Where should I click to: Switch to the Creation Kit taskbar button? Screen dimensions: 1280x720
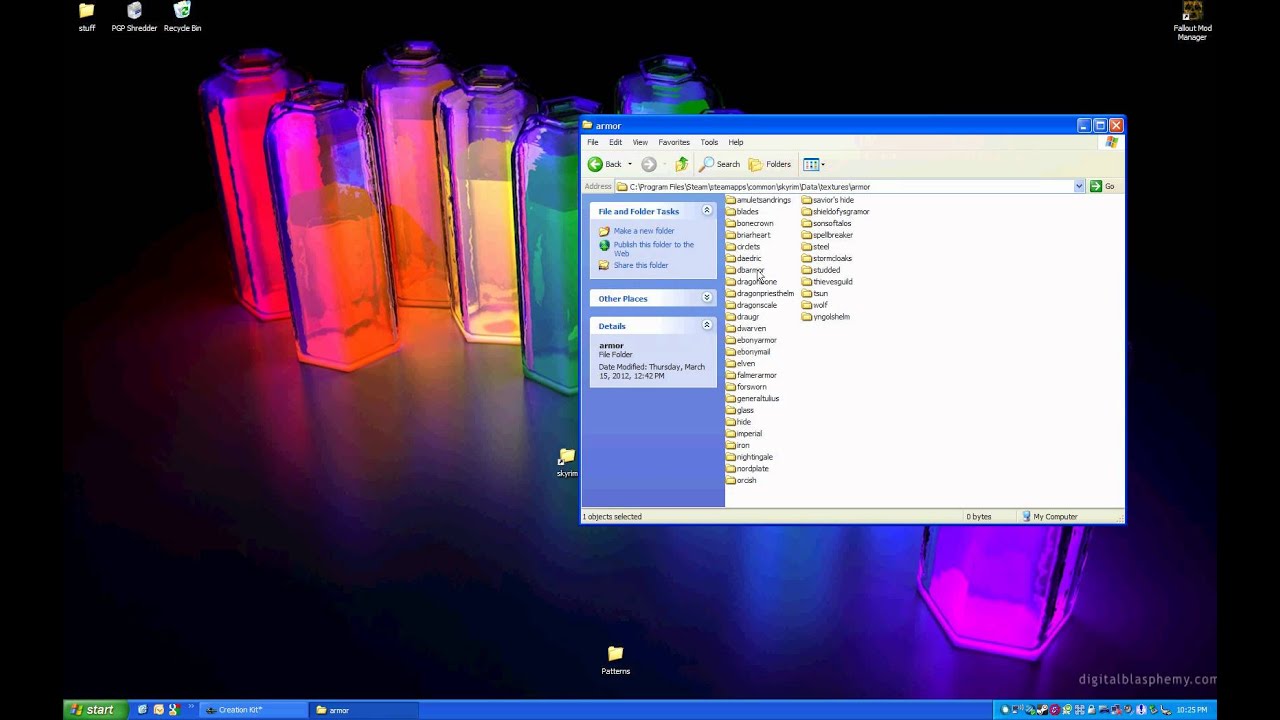pyautogui.click(x=253, y=710)
